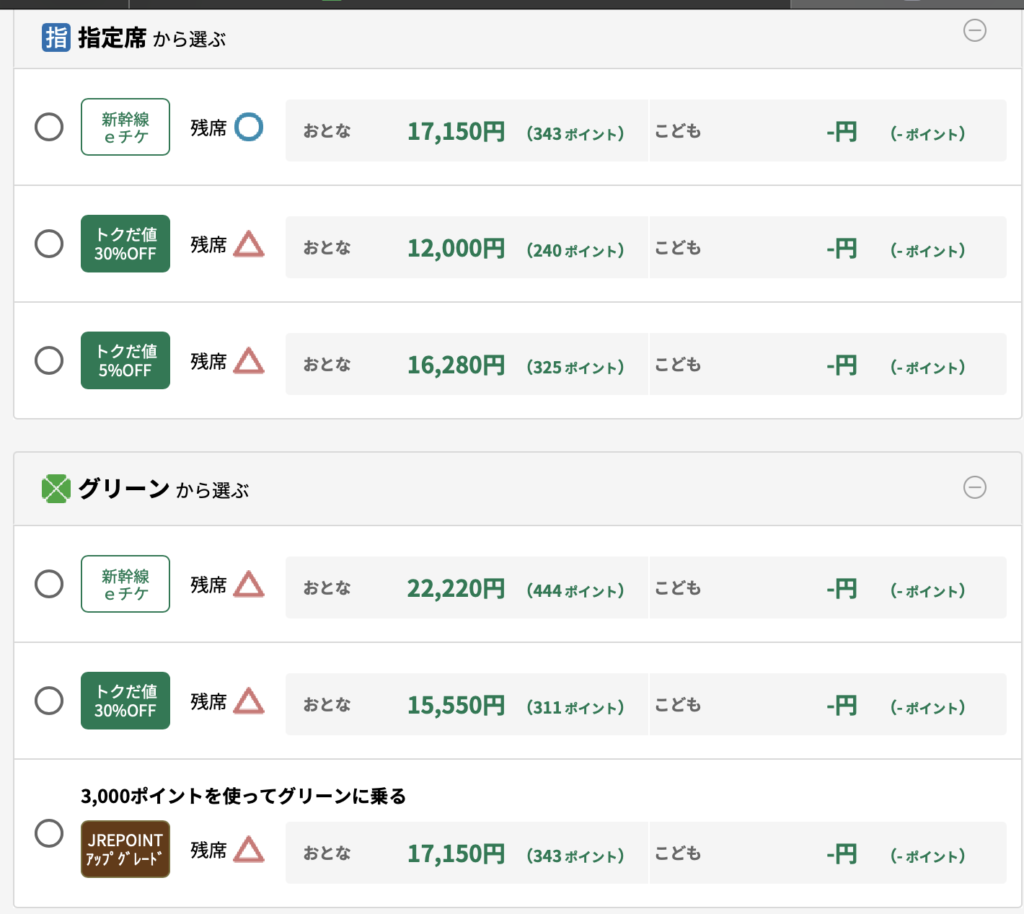Click おとな label in the 16,280円 row
The image size is (1024, 914).
[327, 364]
